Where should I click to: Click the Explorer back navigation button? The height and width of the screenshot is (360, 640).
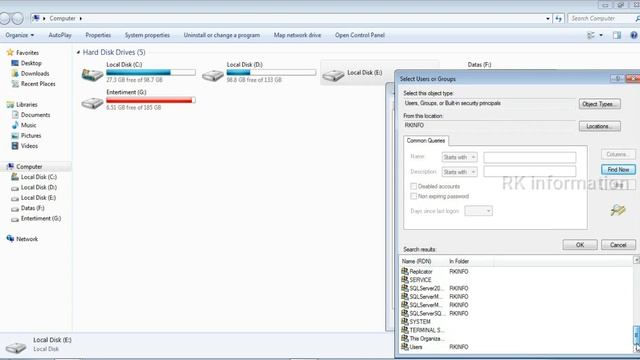click(x=4, y=18)
